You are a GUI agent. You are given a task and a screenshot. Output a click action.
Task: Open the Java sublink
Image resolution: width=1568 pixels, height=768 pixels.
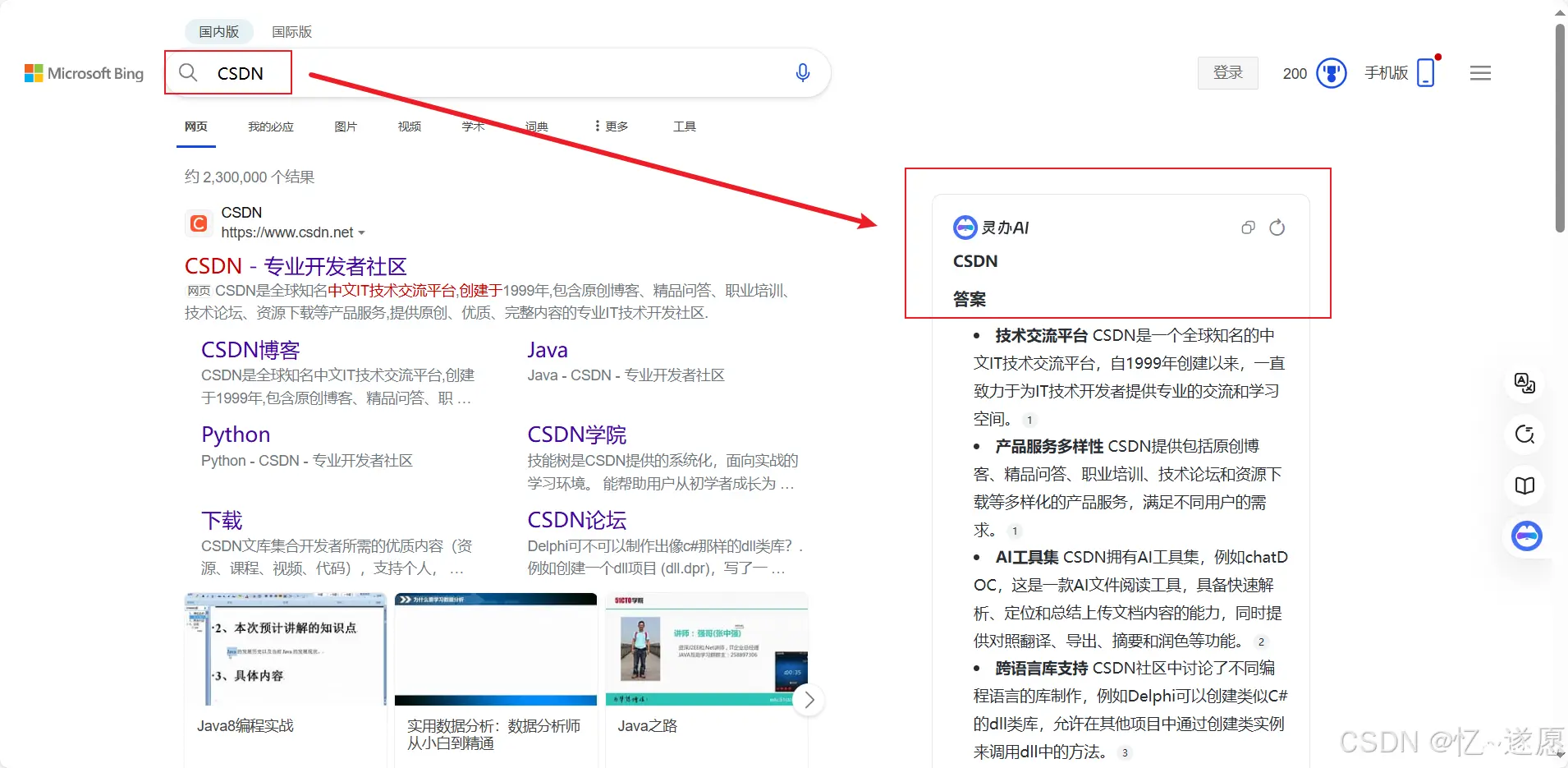[x=548, y=350]
